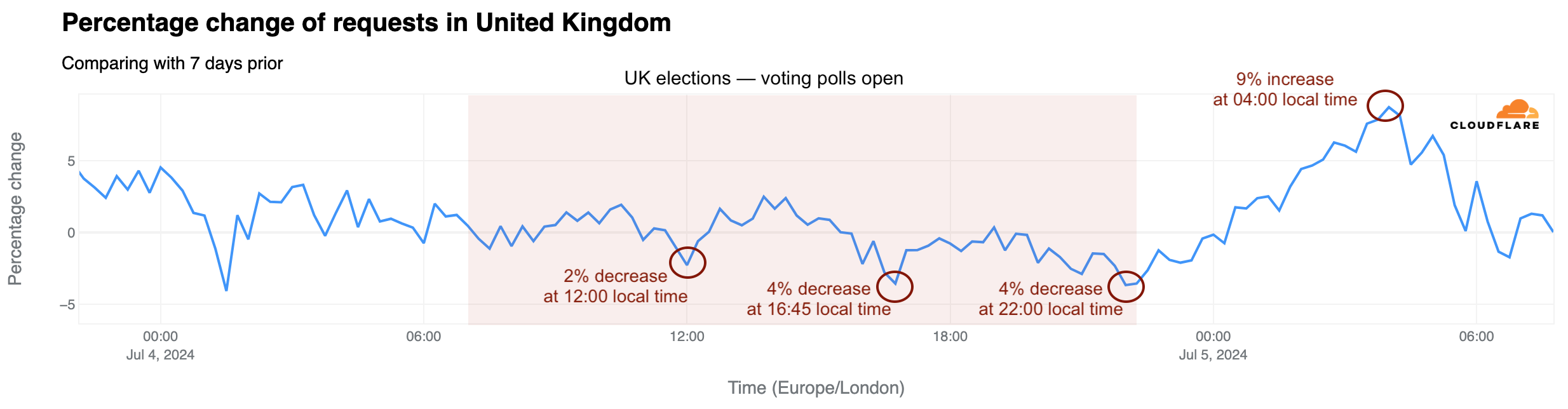Screen dimensions: 1568x409
Task: Click the CLOUDFLARE wordmark text
Action: (x=1494, y=126)
